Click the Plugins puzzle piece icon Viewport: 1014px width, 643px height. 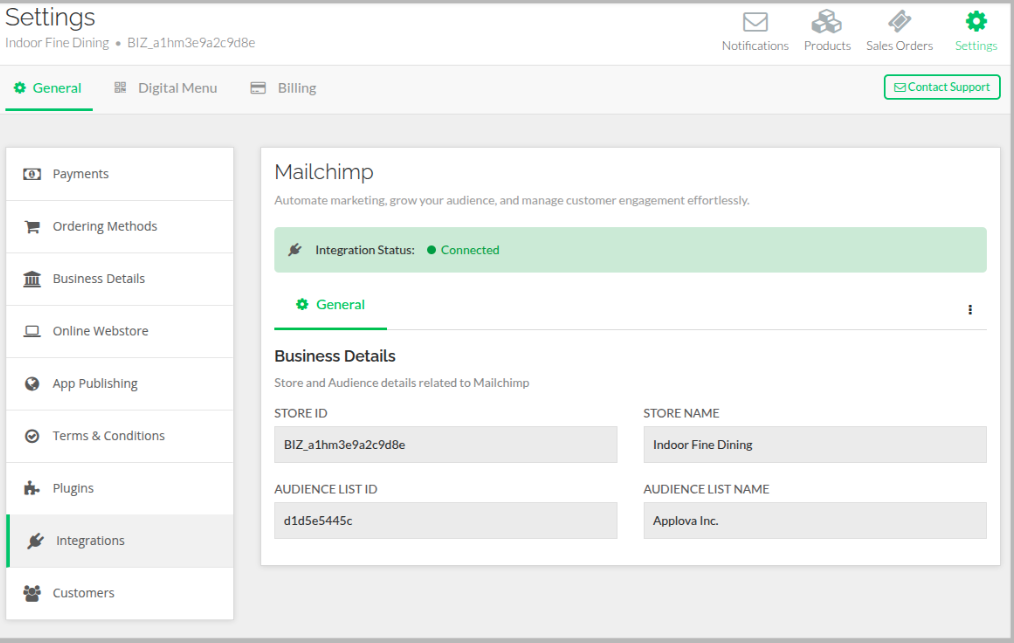[32, 489]
